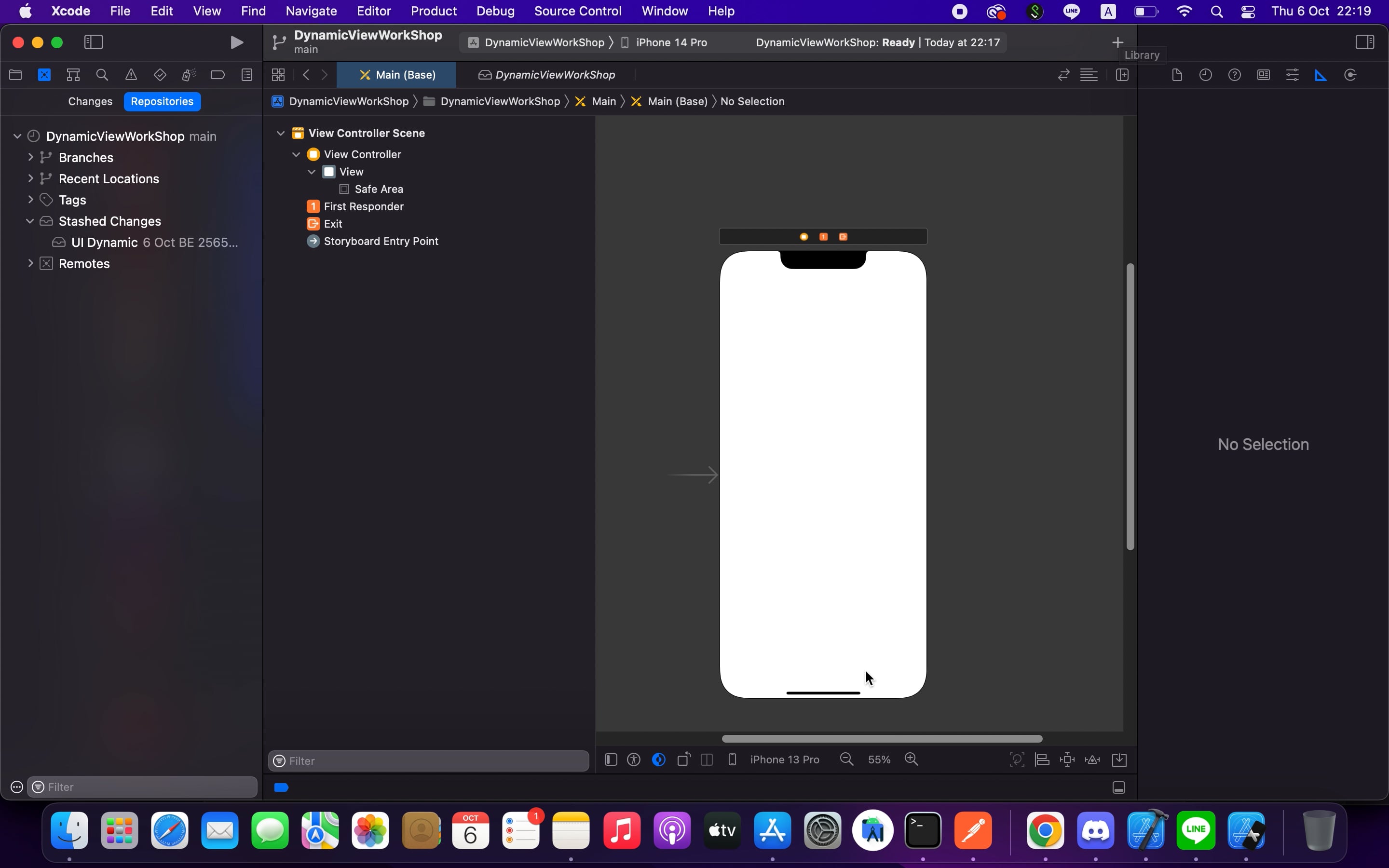Open the Find navigator magnifying glass
The height and width of the screenshot is (868, 1389).
(102, 75)
